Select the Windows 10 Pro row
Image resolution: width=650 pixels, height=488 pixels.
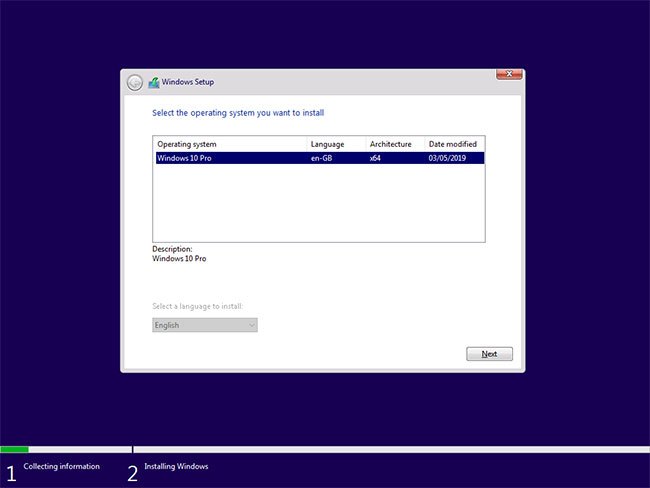pos(320,158)
